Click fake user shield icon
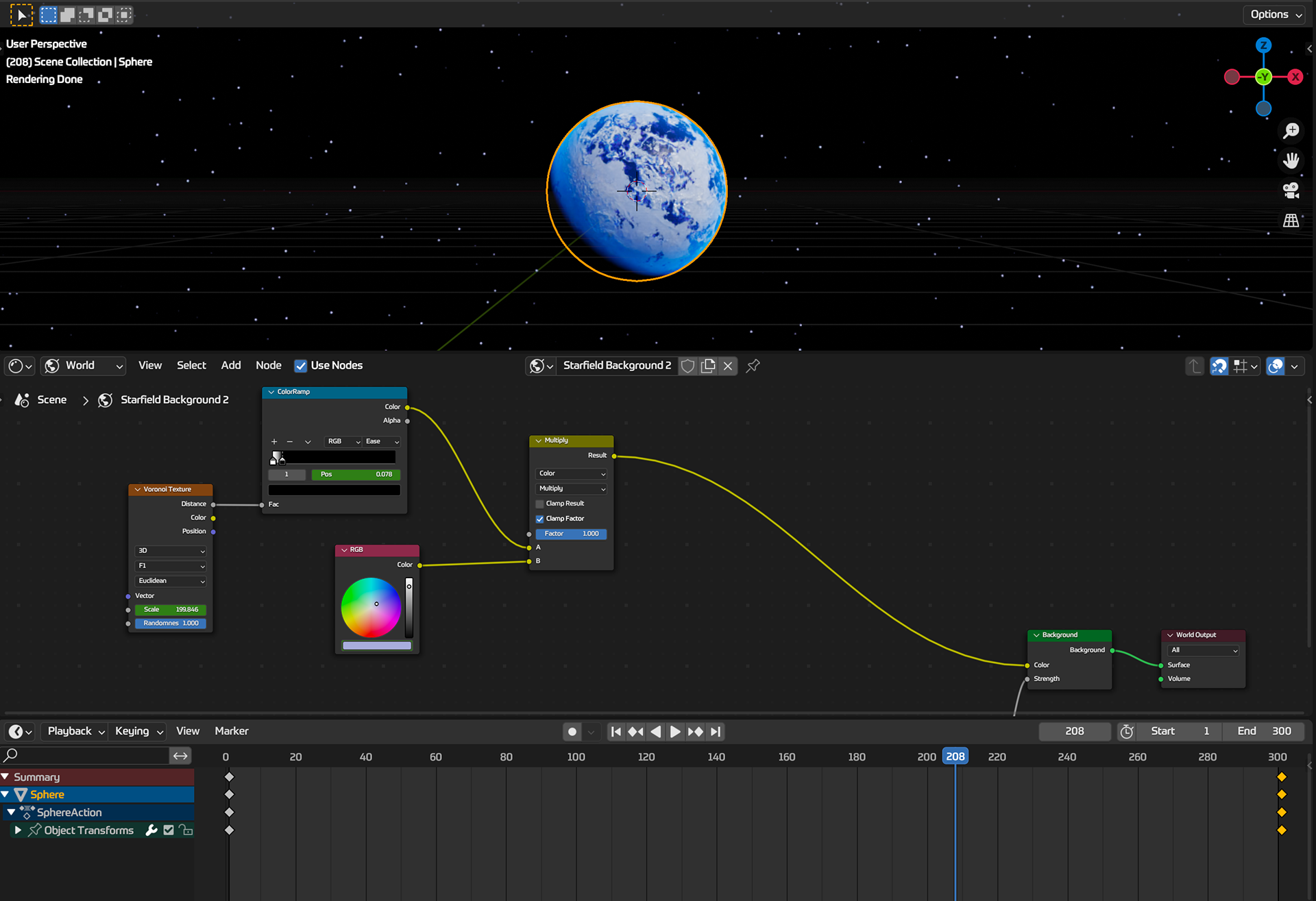This screenshot has width=1316, height=901. 687,366
